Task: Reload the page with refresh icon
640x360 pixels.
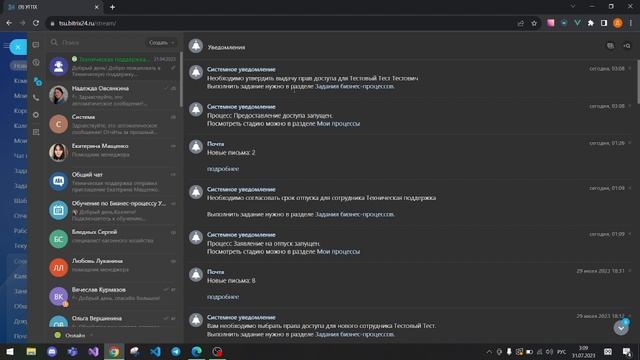Action: [x=36, y=23]
